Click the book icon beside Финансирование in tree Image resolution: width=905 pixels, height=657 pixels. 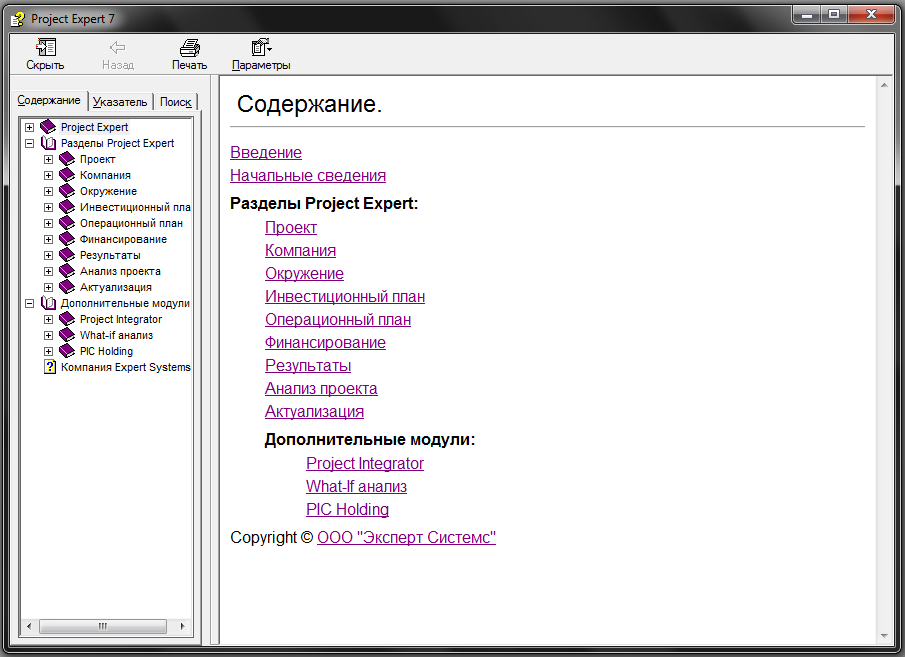[x=68, y=239]
